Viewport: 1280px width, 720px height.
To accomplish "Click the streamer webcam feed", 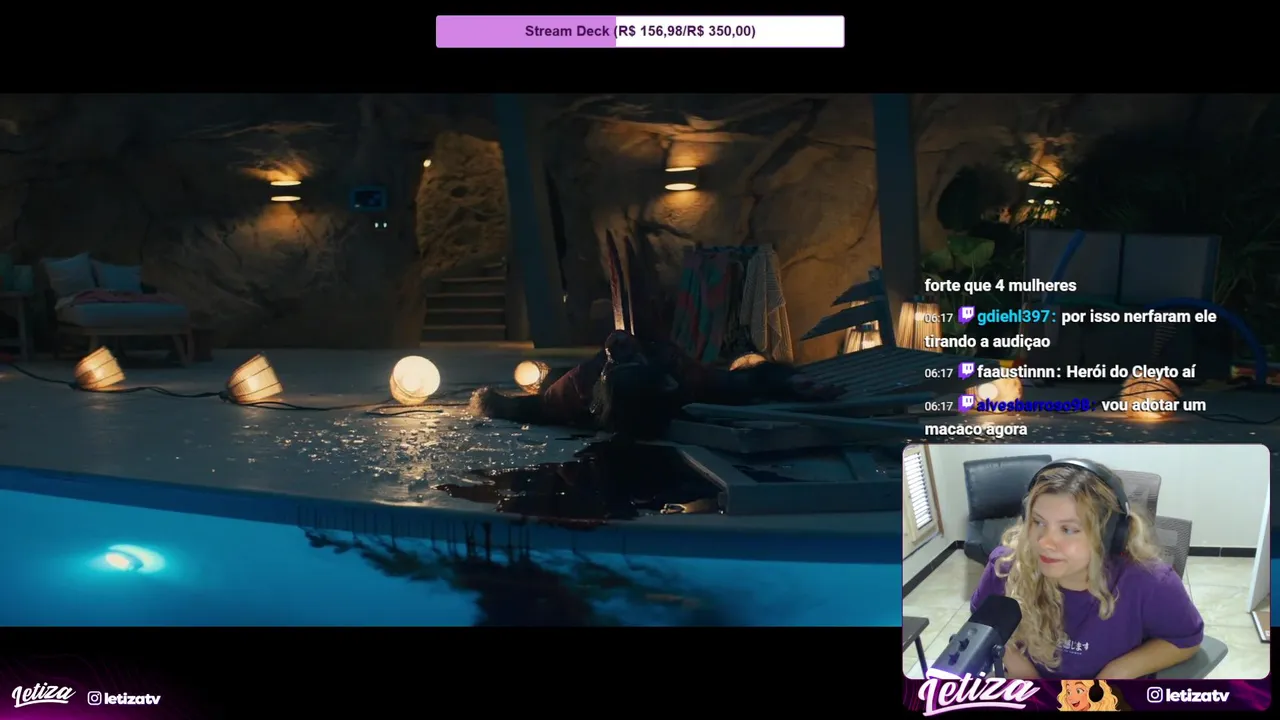I will click(x=1086, y=562).
